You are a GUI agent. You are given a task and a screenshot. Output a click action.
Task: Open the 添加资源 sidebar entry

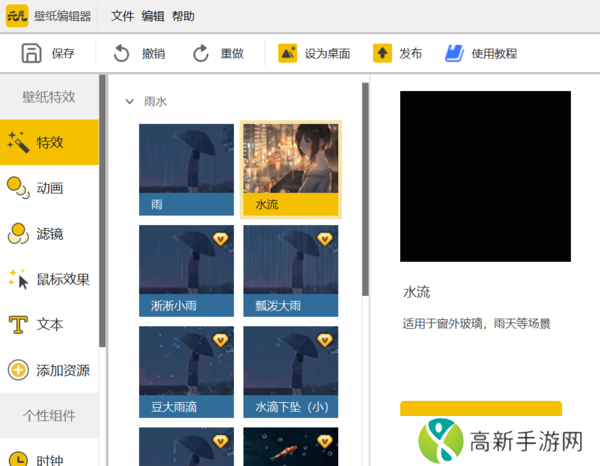coord(49,370)
